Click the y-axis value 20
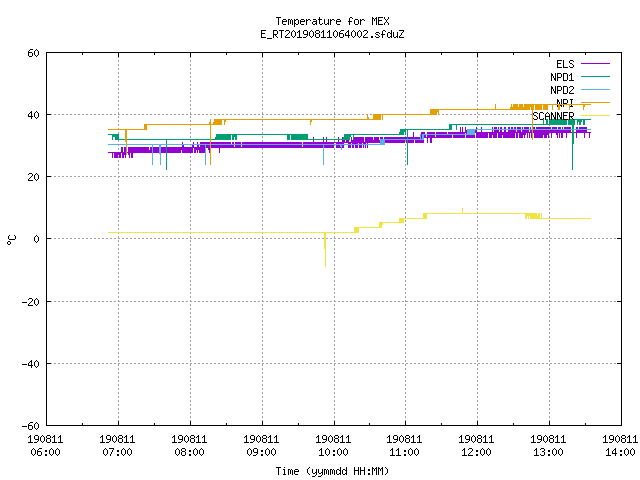This screenshot has height=480, width=640. click(33, 177)
